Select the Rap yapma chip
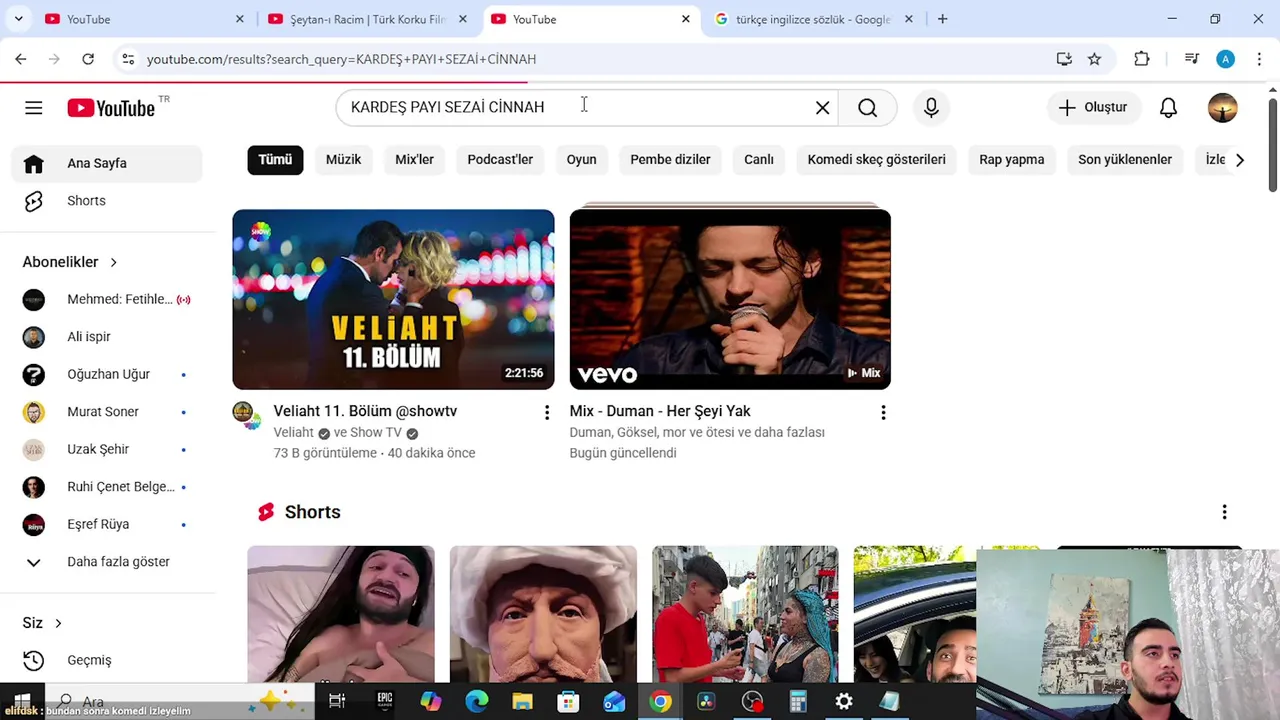1280x720 pixels. [x=1011, y=159]
